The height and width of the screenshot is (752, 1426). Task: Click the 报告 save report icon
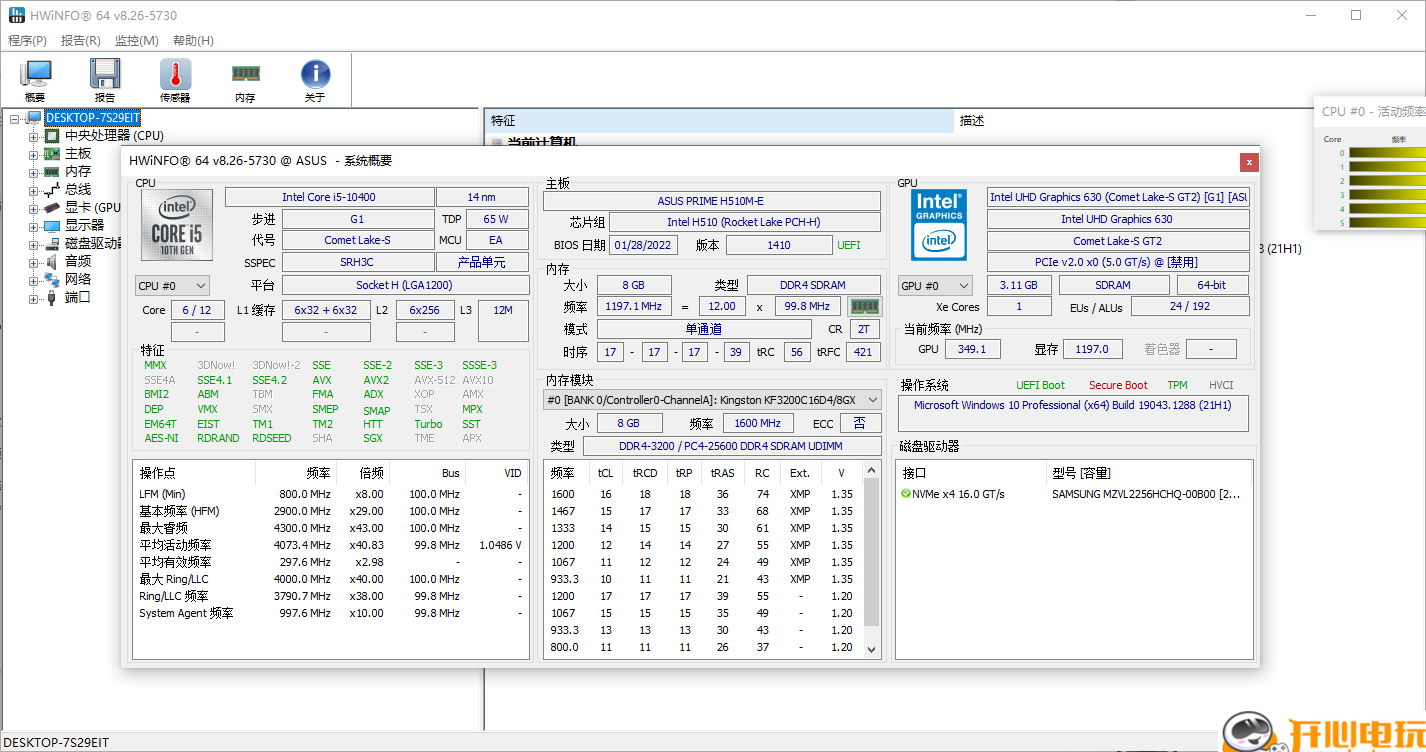point(105,80)
